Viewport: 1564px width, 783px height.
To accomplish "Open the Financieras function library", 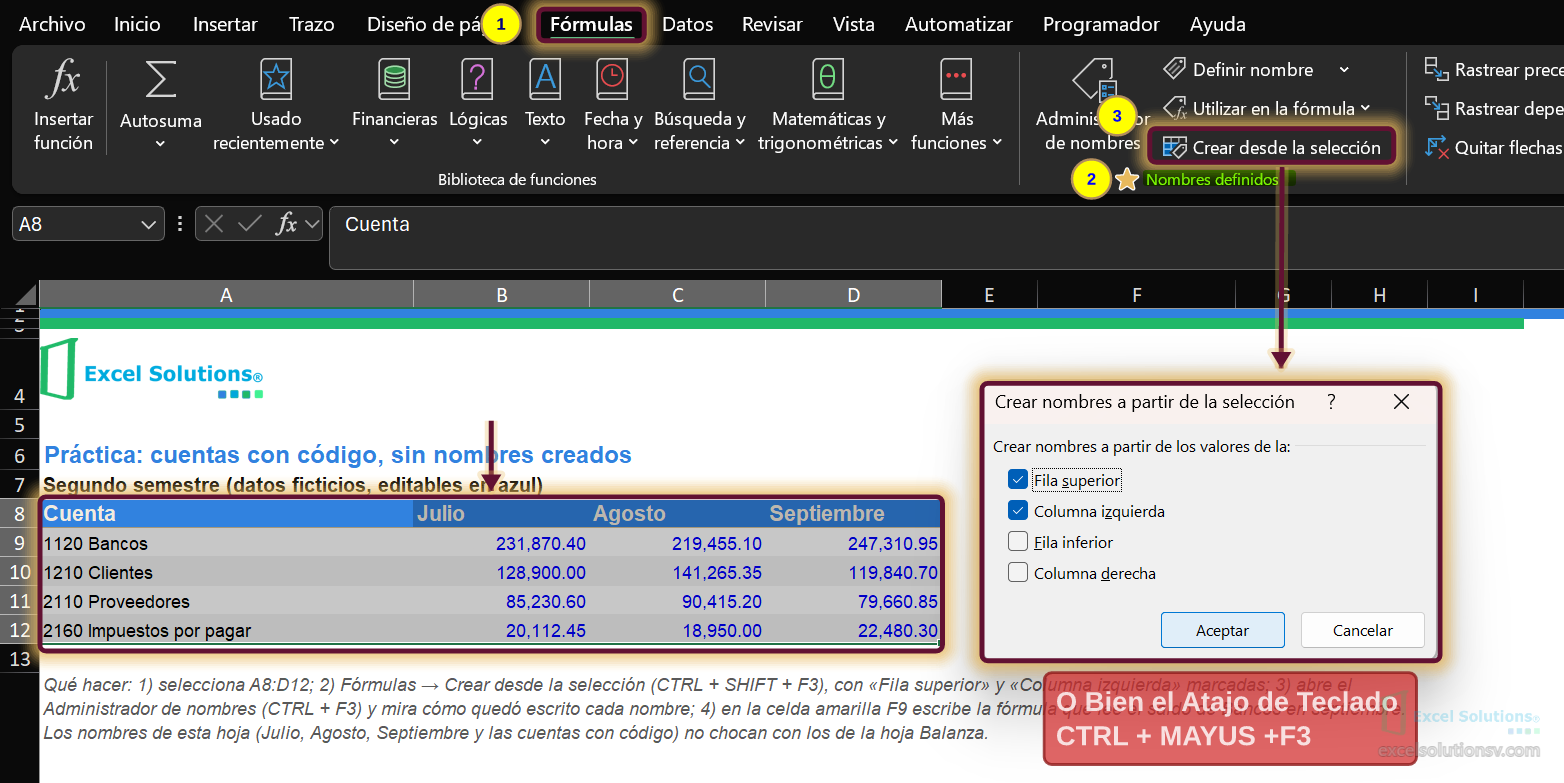I will click(394, 105).
